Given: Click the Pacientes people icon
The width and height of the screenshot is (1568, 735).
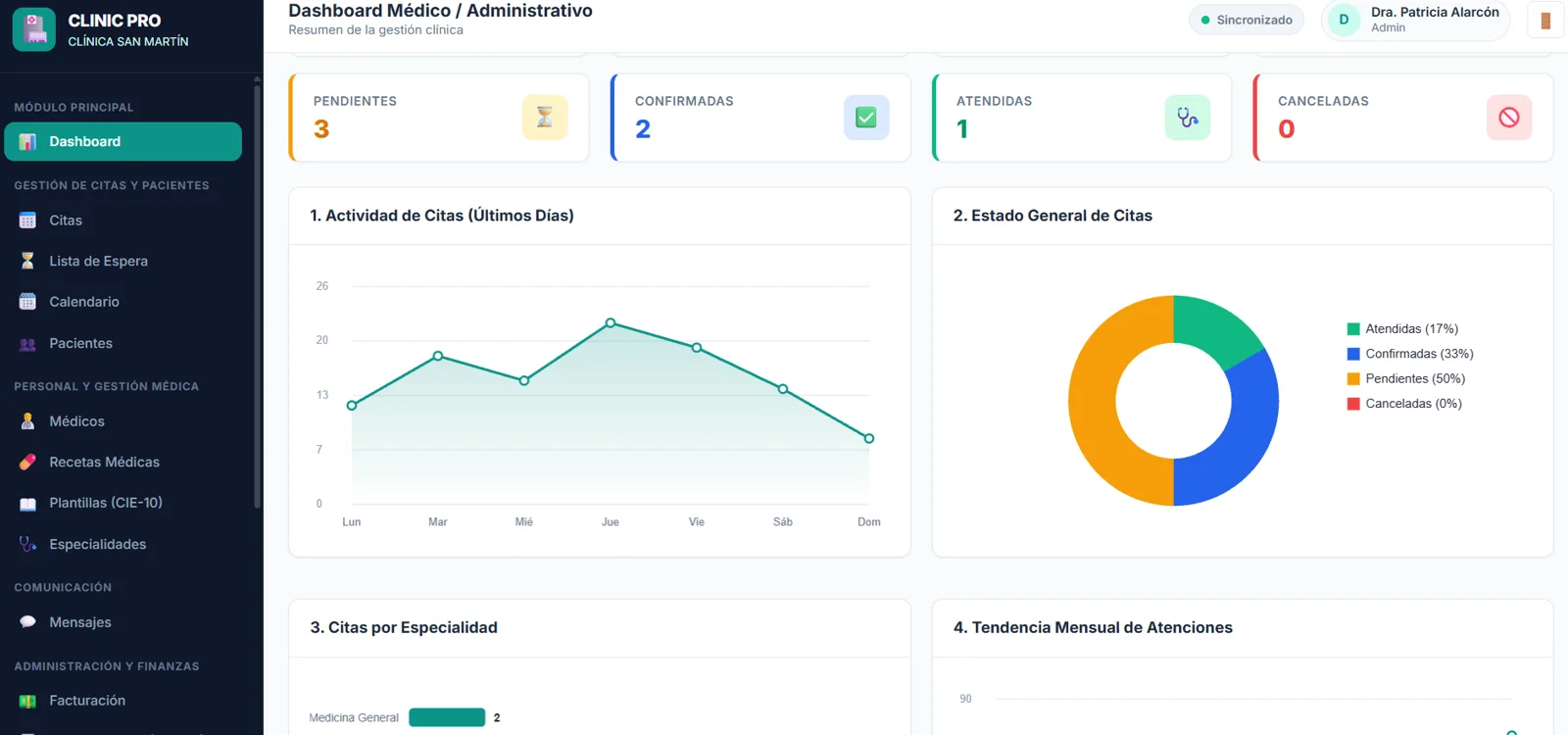Looking at the screenshot, I should (x=27, y=344).
